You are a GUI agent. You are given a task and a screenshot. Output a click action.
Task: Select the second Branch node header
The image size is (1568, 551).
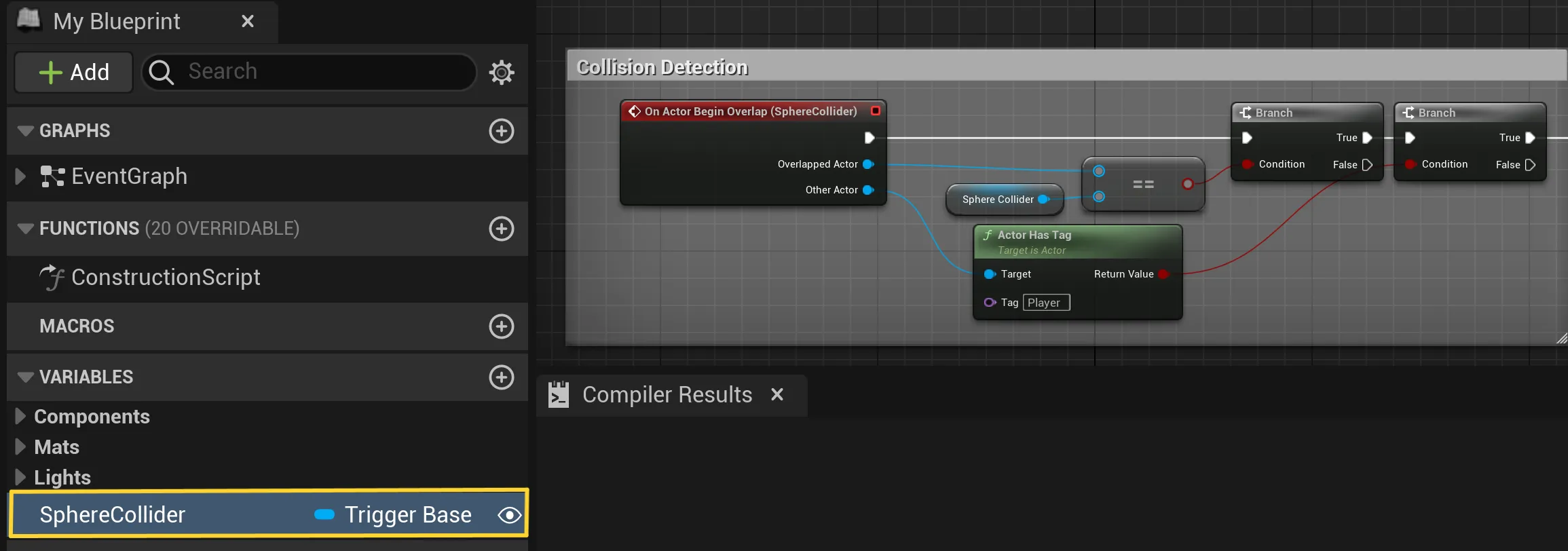[1470, 113]
